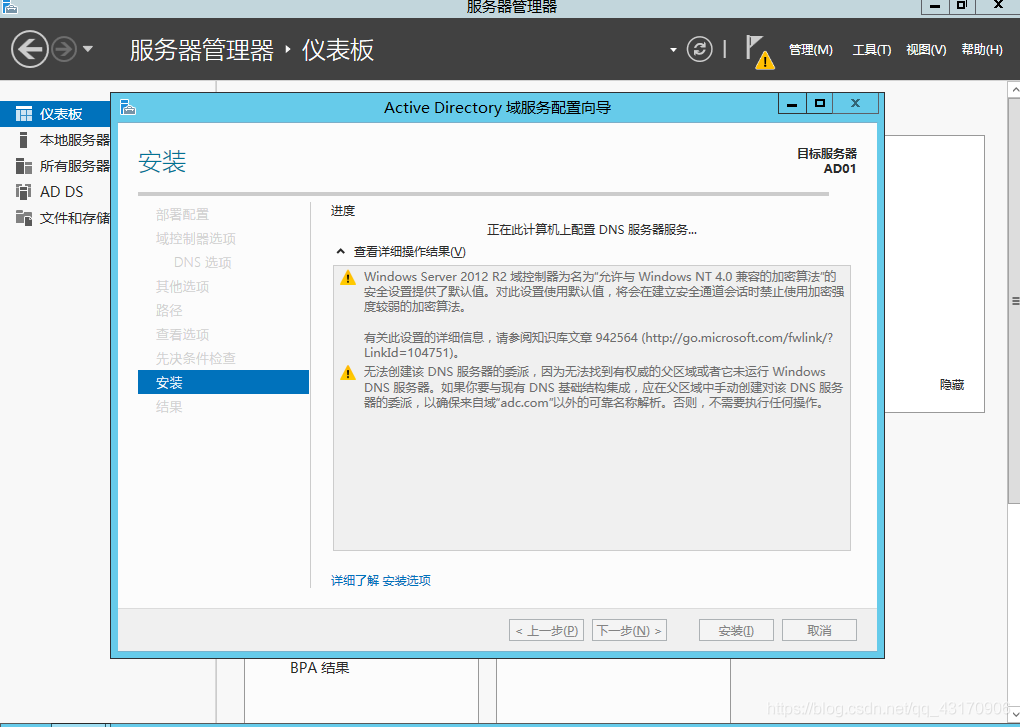Open the 工具(T) menu
Screen dimensions: 1020x727
pos(871,50)
